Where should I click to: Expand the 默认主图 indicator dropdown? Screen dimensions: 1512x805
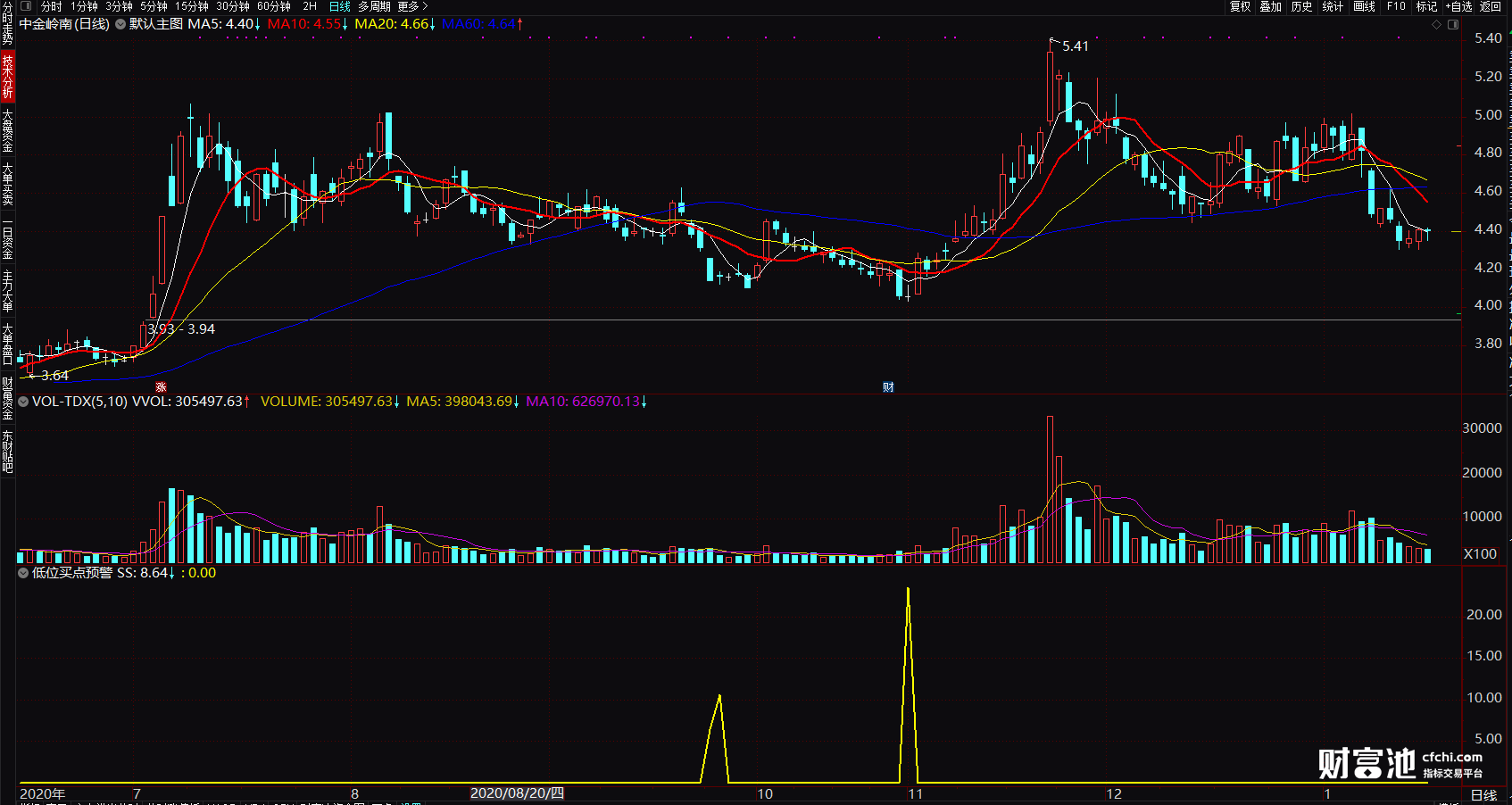[120, 24]
